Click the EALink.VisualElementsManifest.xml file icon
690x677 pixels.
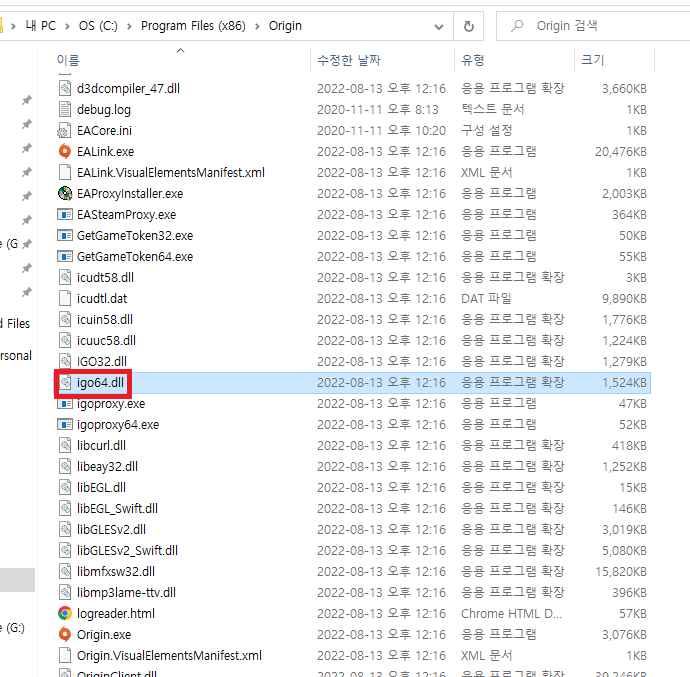tap(65, 173)
